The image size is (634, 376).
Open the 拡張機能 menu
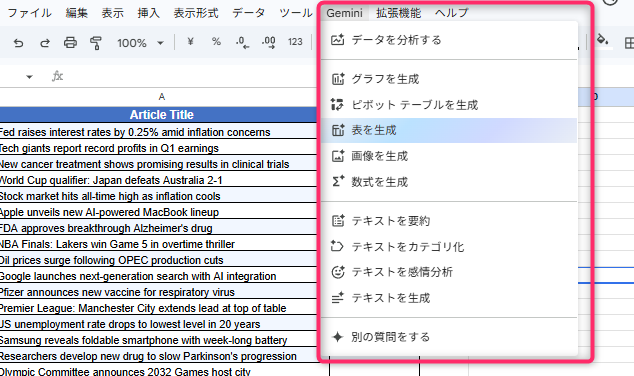pyautogui.click(x=399, y=13)
